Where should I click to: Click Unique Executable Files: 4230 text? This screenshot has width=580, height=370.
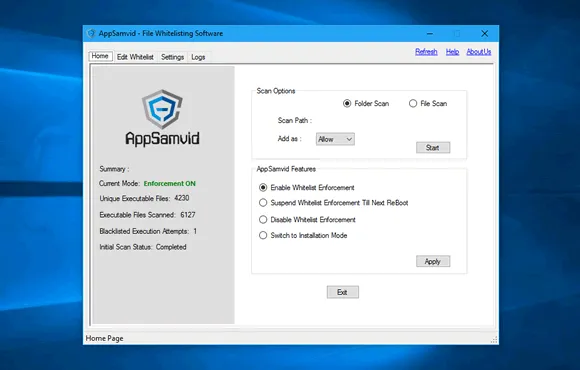click(144, 198)
